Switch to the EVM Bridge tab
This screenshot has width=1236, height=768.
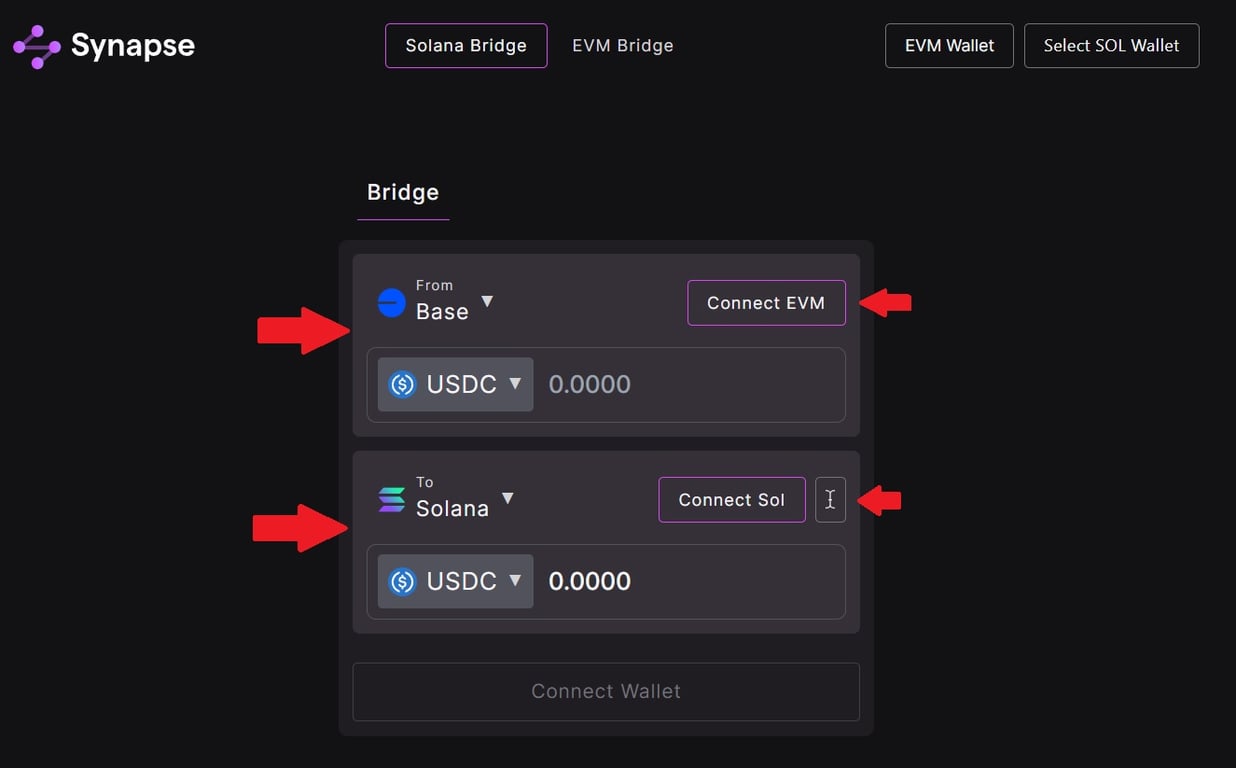622,45
